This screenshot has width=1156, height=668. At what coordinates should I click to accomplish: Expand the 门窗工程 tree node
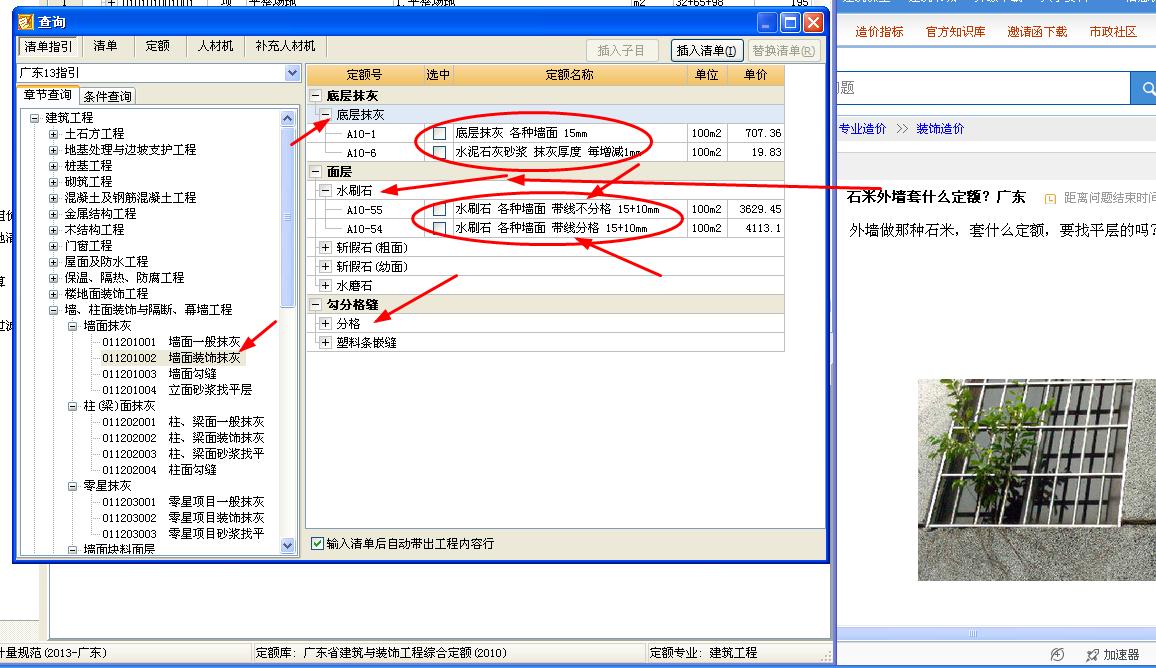click(53, 246)
